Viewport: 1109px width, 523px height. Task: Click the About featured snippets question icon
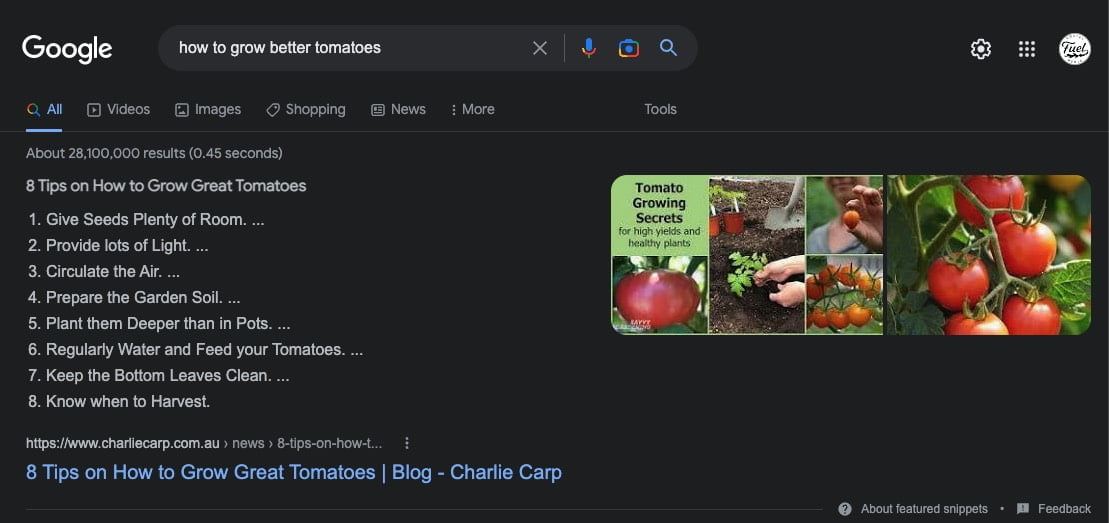[x=844, y=509]
